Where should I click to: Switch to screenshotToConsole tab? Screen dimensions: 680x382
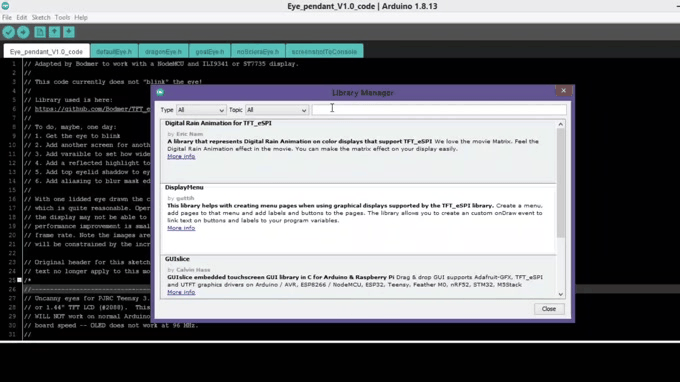tap(324, 51)
